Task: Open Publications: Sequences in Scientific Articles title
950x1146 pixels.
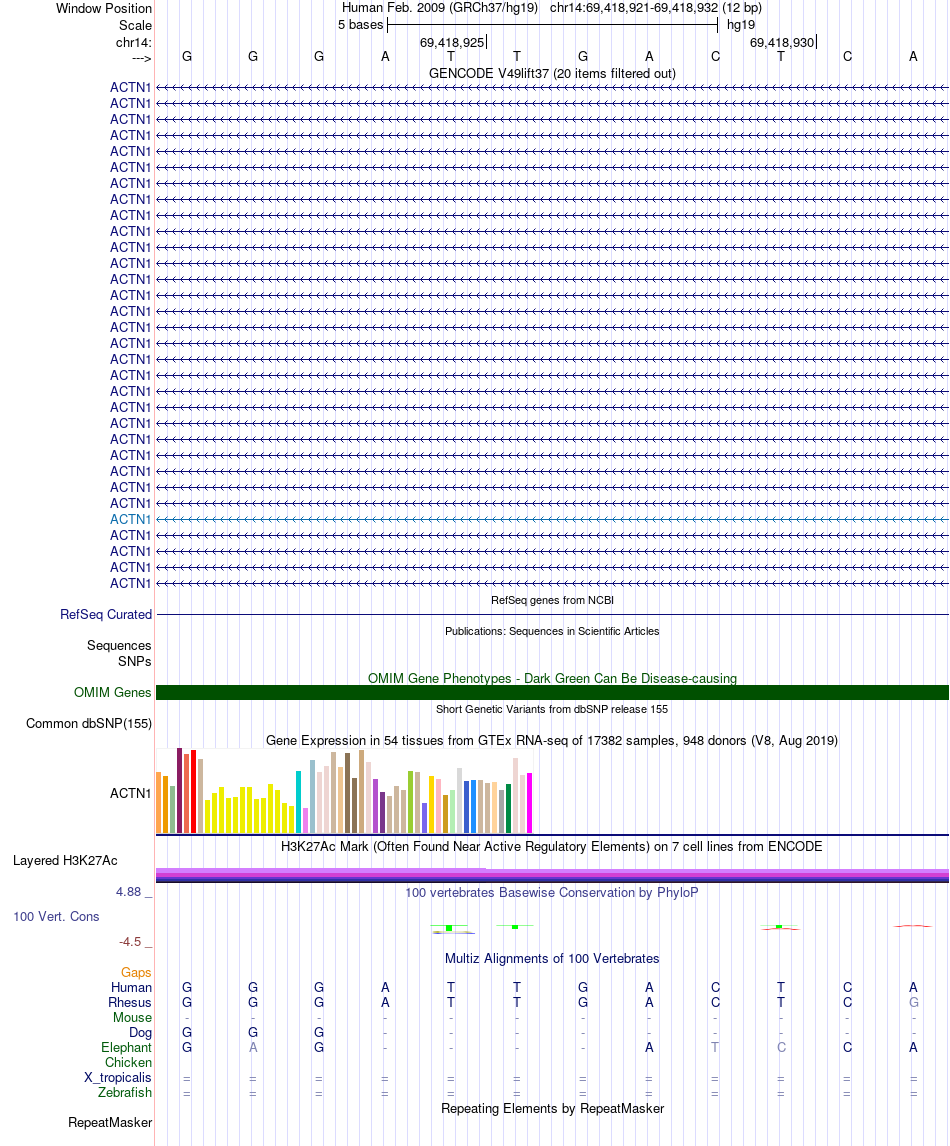Action: click(x=552, y=631)
